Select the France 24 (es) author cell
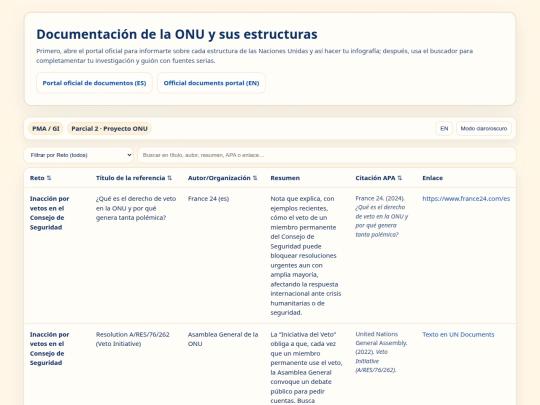Screen dimensions: 540x405 pyautogui.click(x=208, y=199)
